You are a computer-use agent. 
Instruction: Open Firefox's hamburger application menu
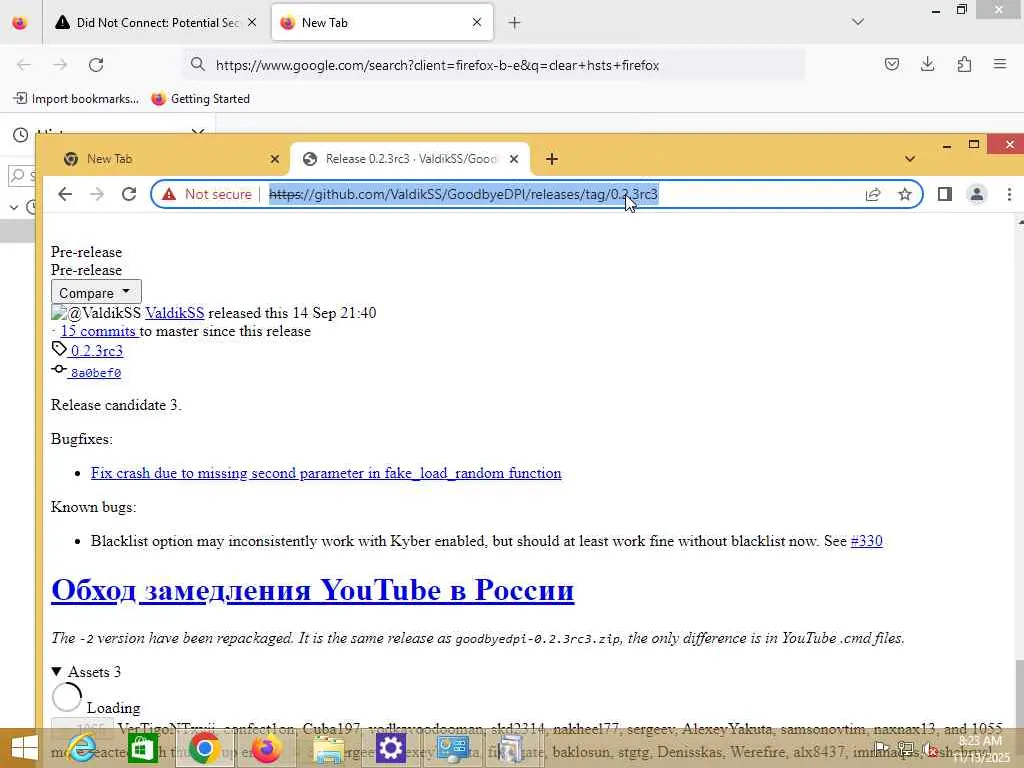point(1000,64)
